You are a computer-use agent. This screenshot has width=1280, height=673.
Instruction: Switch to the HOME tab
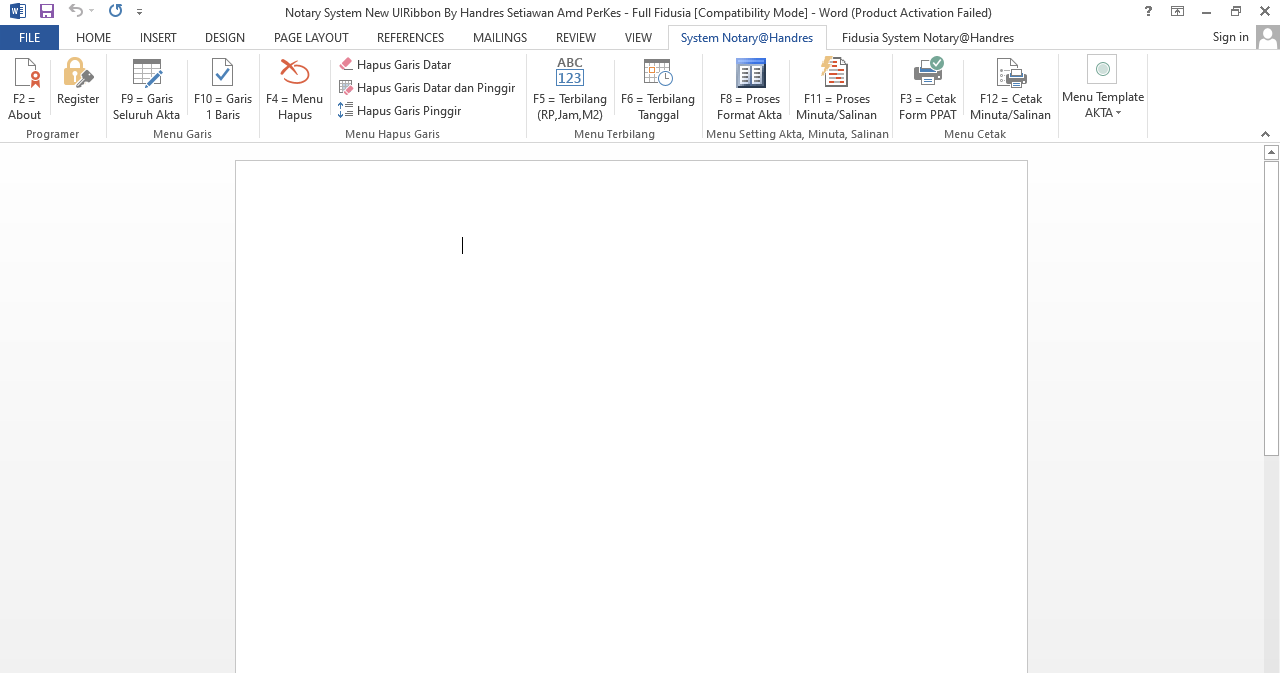tap(94, 38)
